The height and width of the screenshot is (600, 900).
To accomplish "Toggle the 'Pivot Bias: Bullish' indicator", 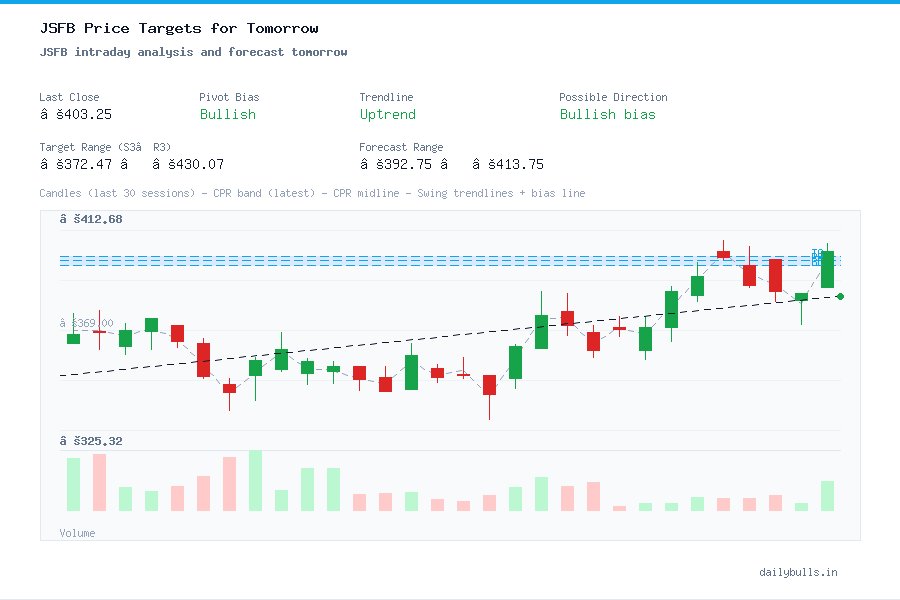I will [x=228, y=115].
